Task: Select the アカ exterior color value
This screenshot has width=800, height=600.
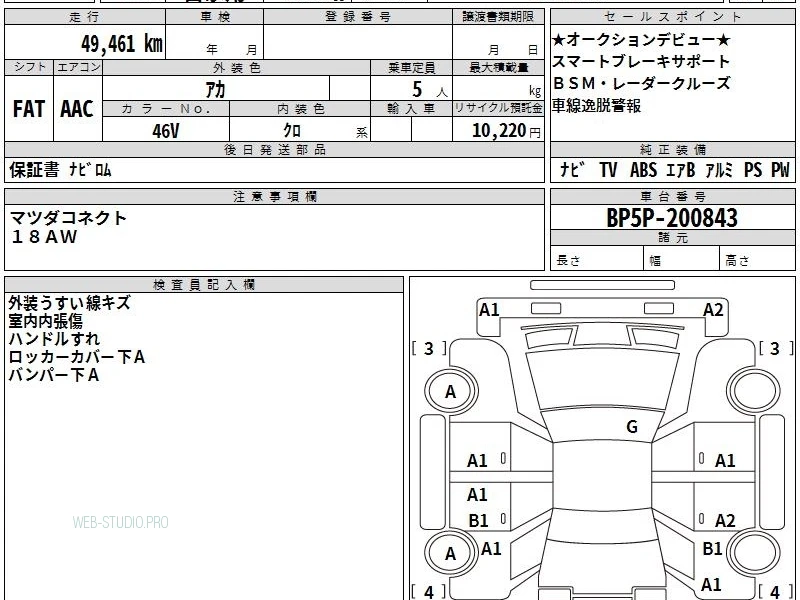Action: [x=215, y=89]
